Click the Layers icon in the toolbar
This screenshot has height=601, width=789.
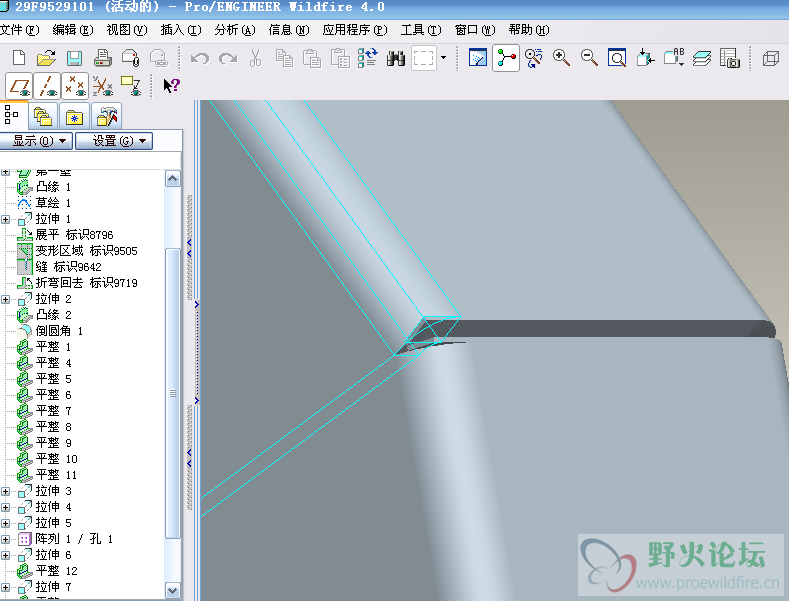[702, 58]
